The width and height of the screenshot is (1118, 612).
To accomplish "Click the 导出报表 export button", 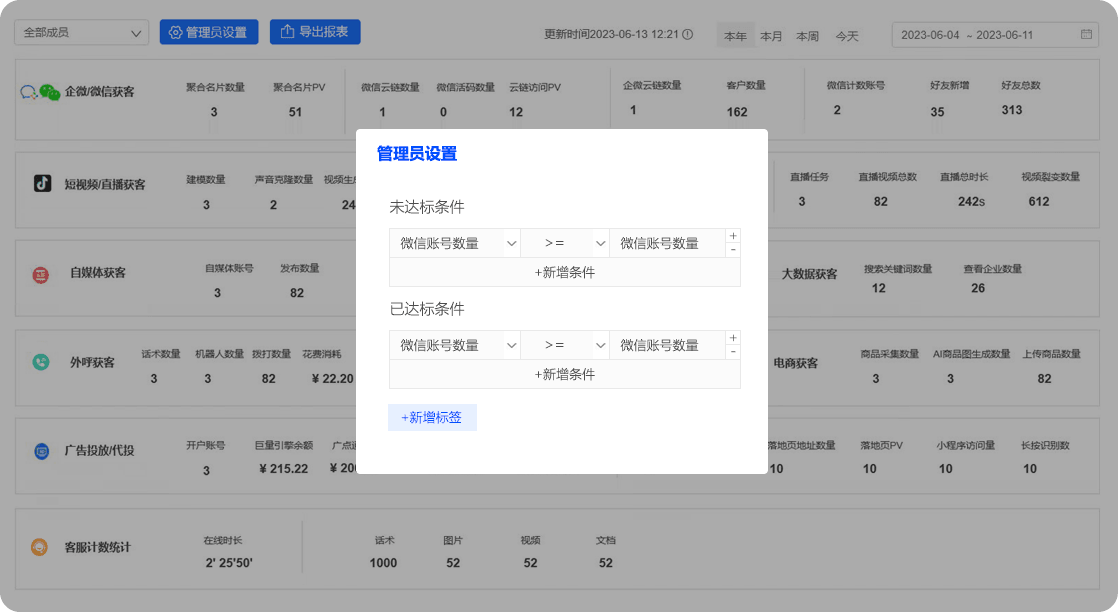I will [x=315, y=32].
